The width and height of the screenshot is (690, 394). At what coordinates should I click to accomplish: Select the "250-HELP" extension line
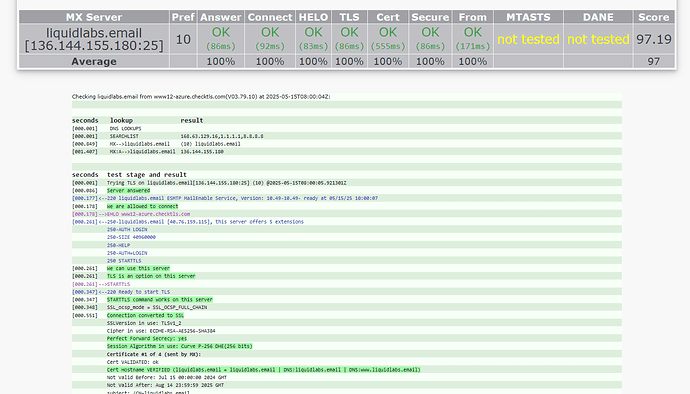(x=118, y=245)
